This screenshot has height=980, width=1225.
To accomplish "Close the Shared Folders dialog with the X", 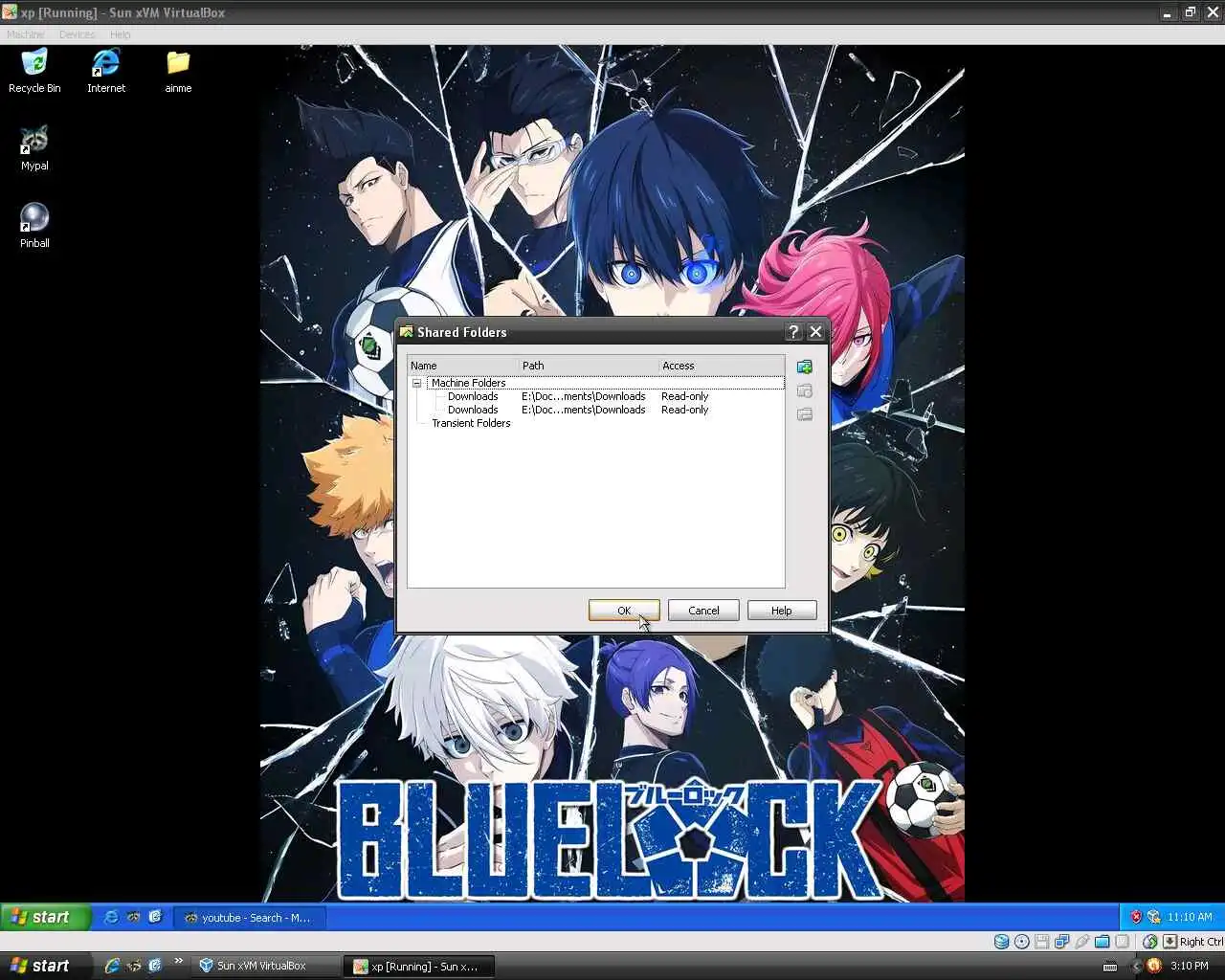I will point(815,332).
